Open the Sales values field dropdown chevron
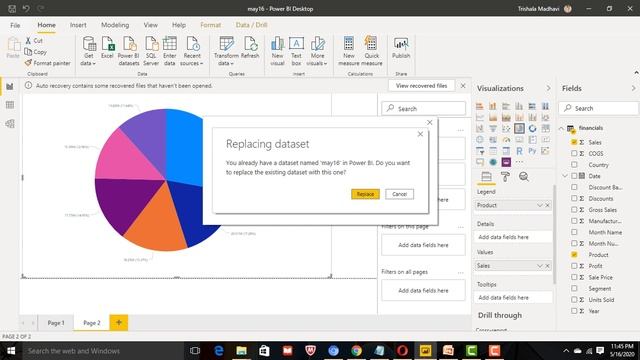 click(540, 266)
